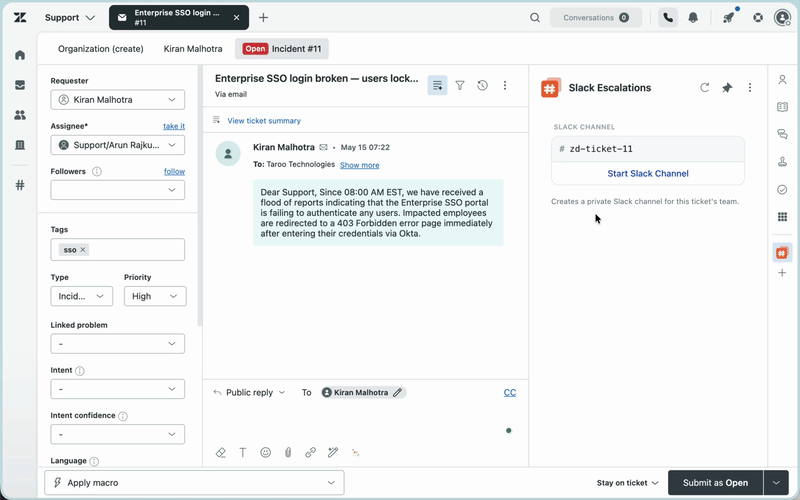
Task: Open side conversations icon in right rail
Action: click(782, 135)
